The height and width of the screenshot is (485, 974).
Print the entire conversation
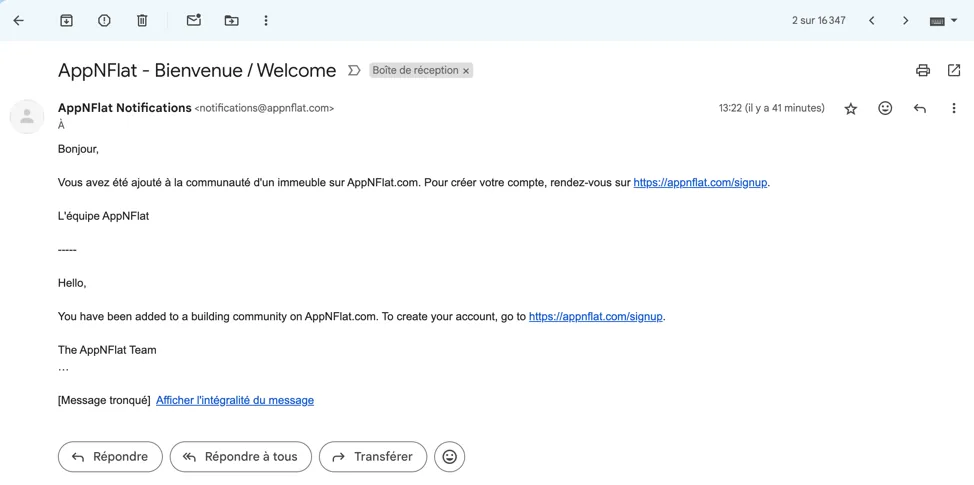point(923,70)
